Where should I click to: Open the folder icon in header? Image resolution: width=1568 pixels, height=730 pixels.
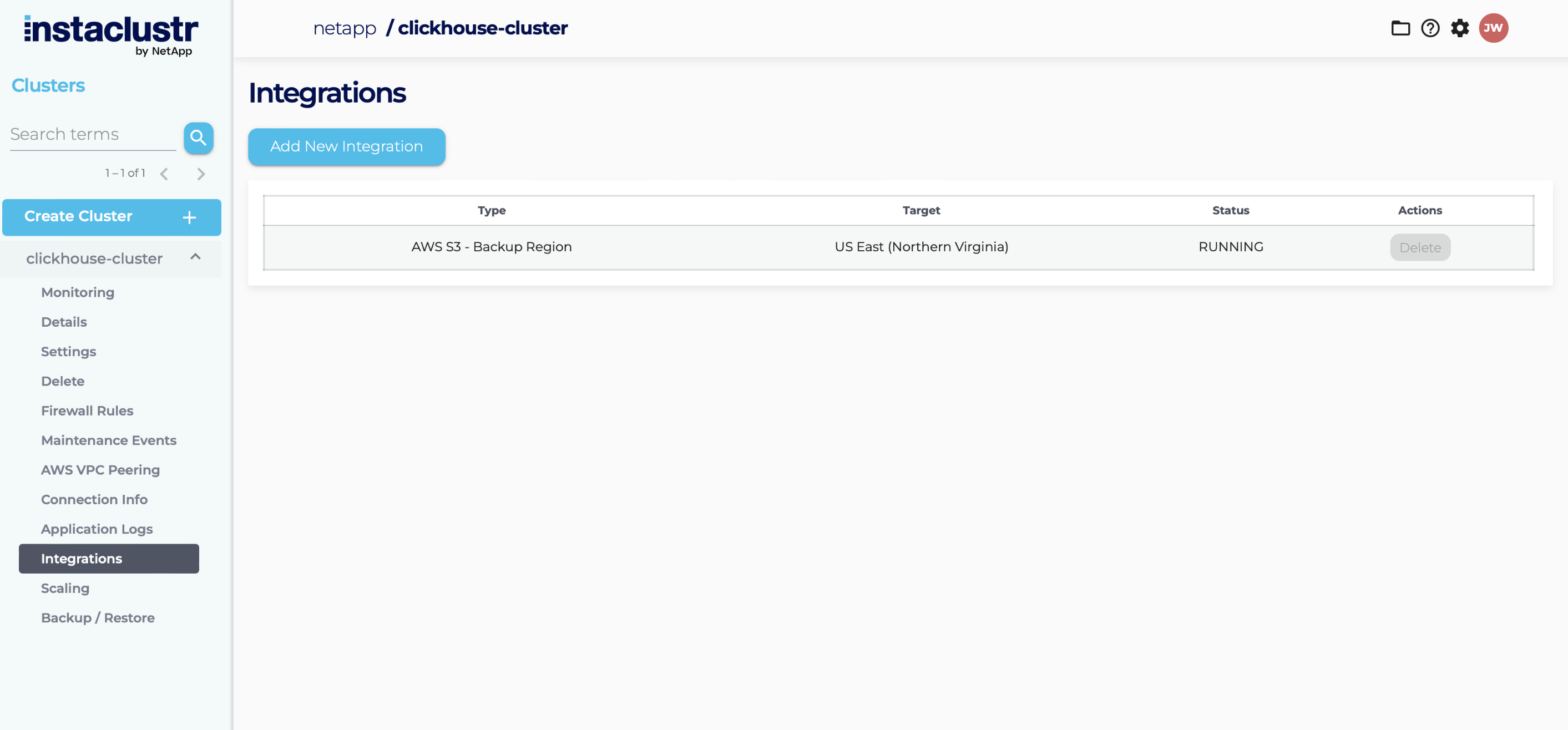click(1400, 28)
